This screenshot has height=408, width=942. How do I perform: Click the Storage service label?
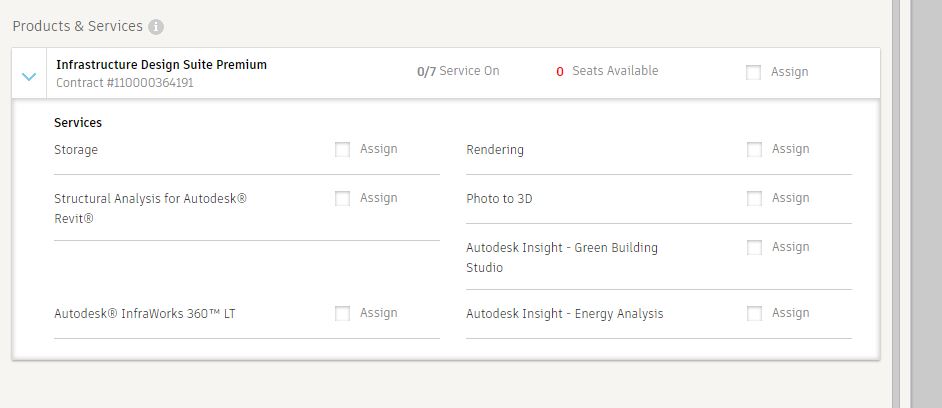coord(76,150)
